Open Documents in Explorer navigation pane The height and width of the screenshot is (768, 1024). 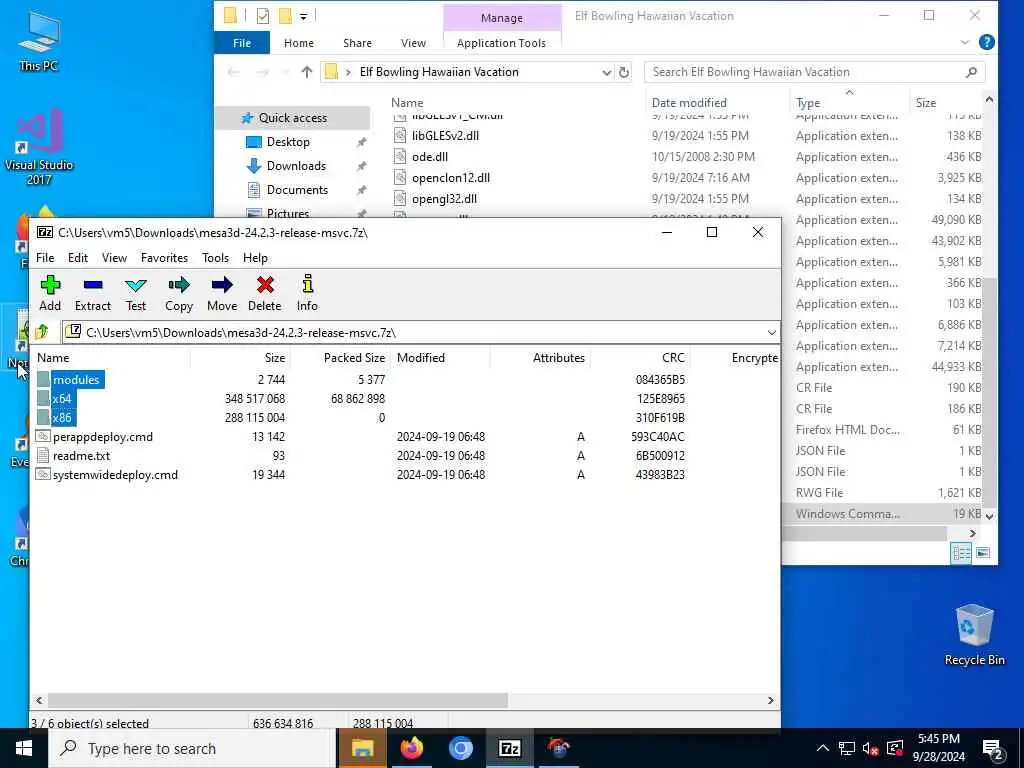click(297, 190)
